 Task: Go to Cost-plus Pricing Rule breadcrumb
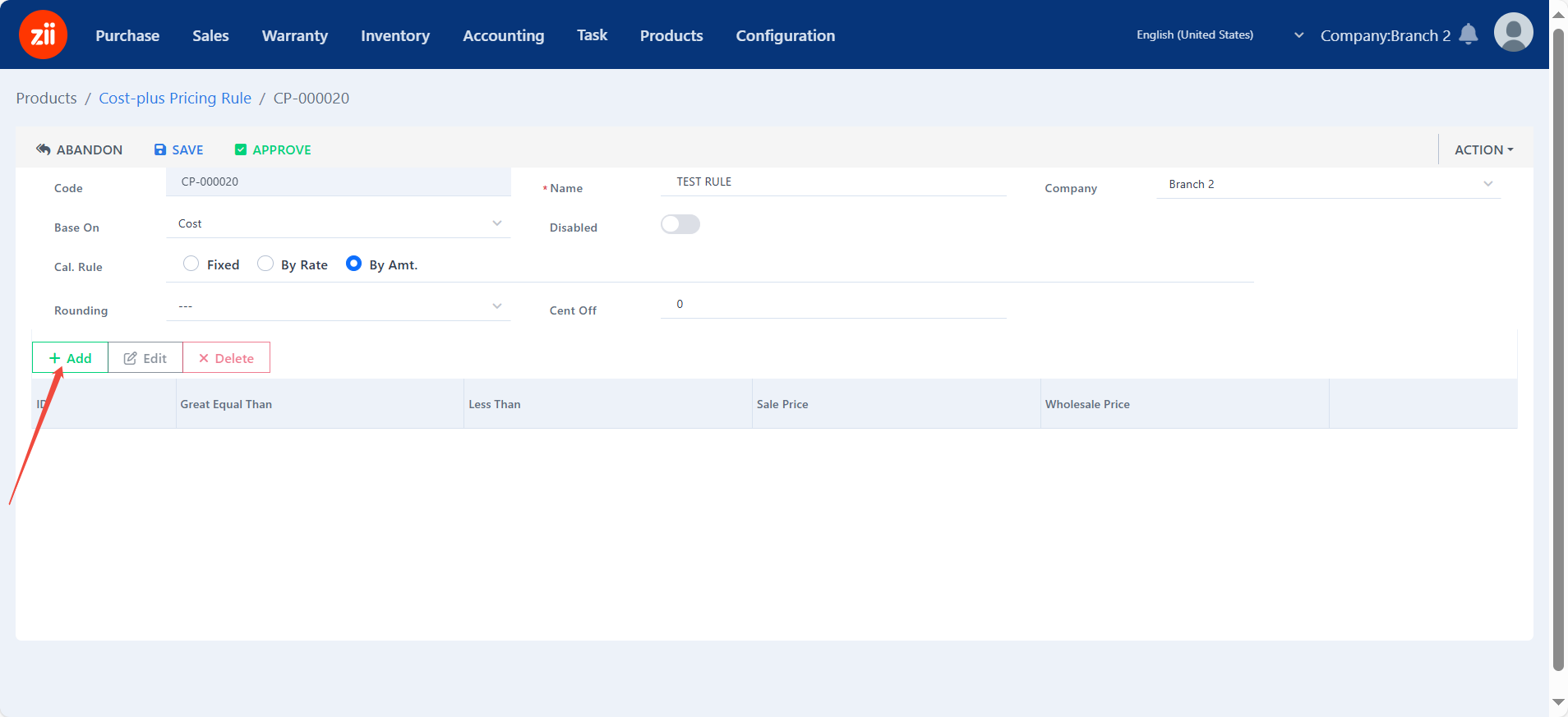click(x=175, y=98)
